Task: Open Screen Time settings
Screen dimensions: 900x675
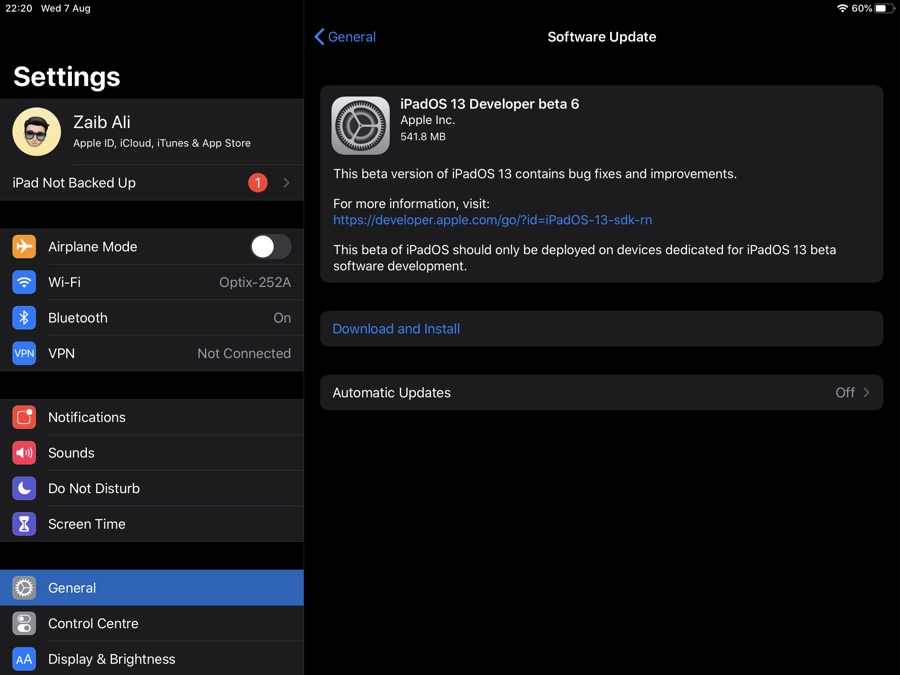Action: coord(152,524)
